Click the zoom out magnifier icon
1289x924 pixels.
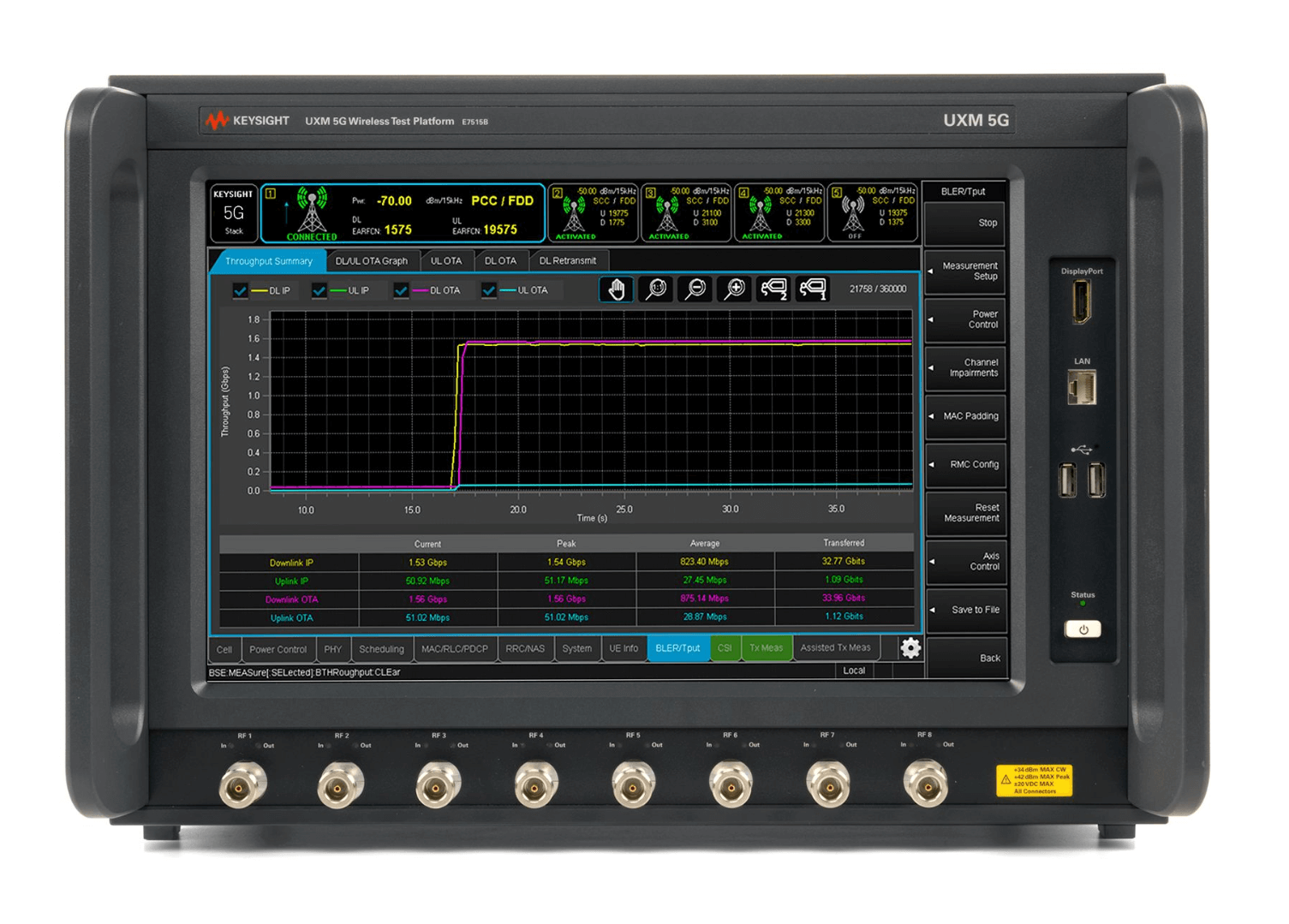coord(695,289)
